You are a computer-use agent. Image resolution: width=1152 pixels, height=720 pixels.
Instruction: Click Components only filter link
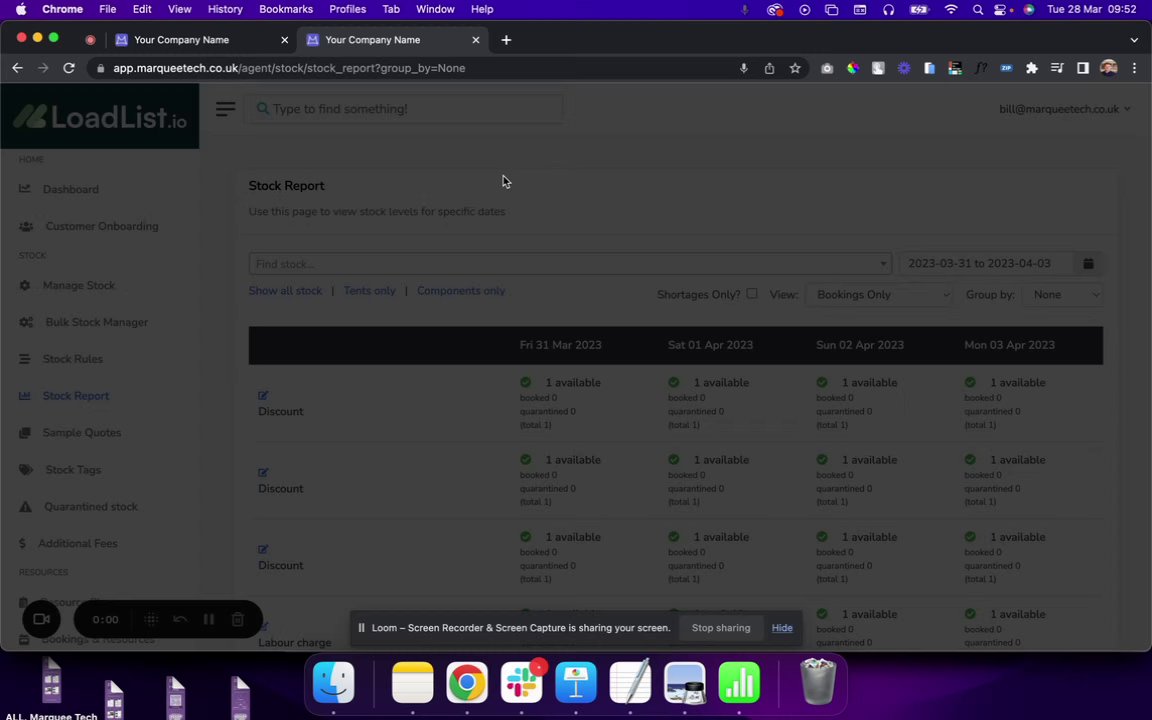coord(461,291)
